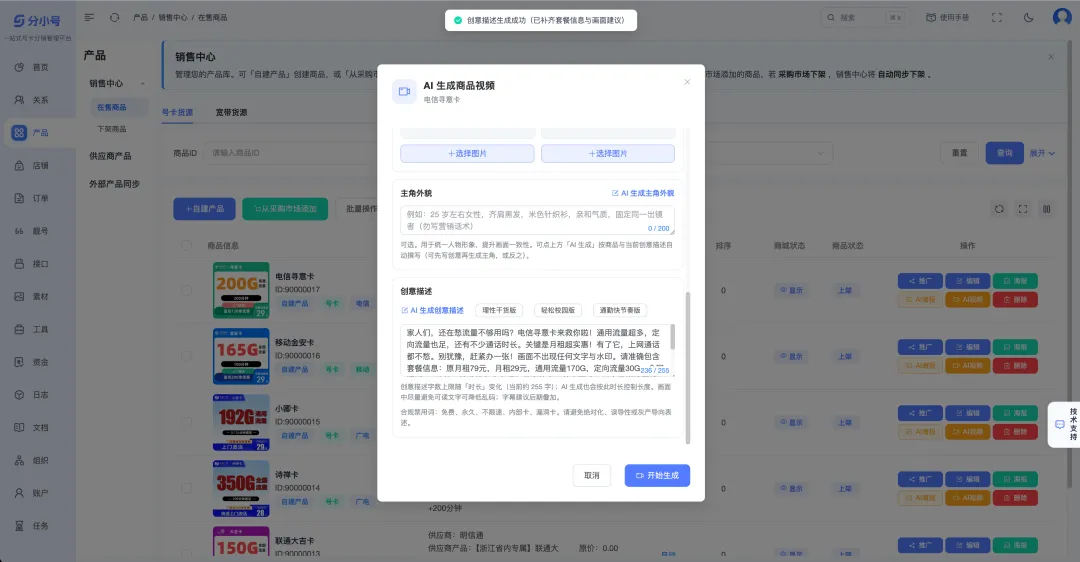1080x562 pixels.
Task: Tick the checkbox for 电信寻意卡 row
Action: coord(186,290)
